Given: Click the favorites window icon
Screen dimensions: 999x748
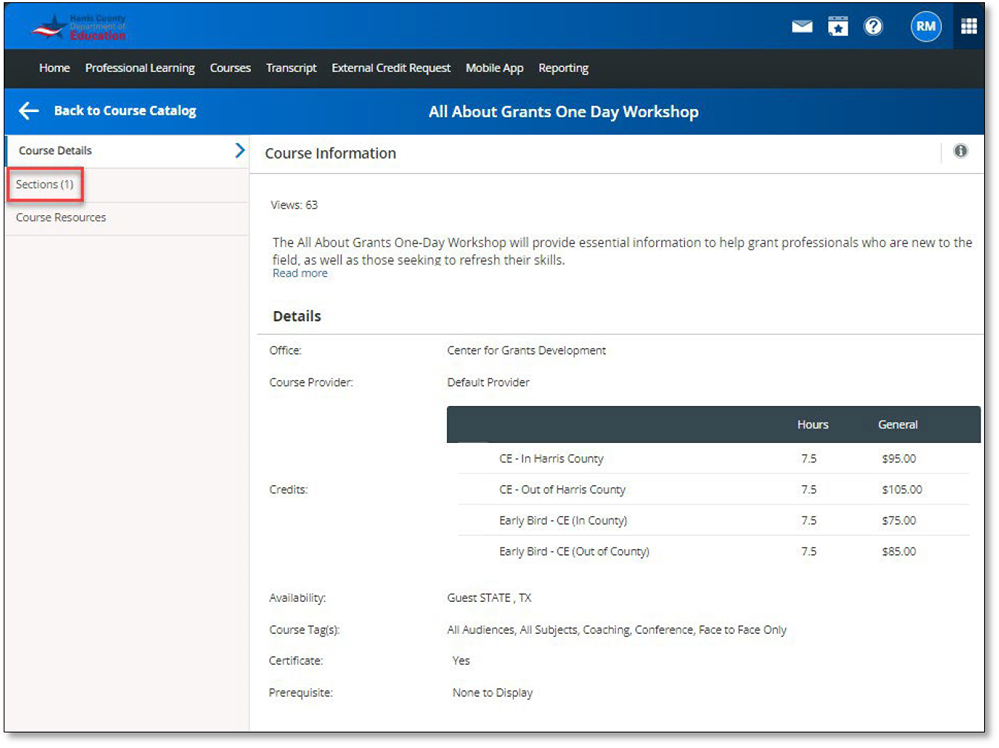Looking at the screenshot, I should (x=838, y=26).
